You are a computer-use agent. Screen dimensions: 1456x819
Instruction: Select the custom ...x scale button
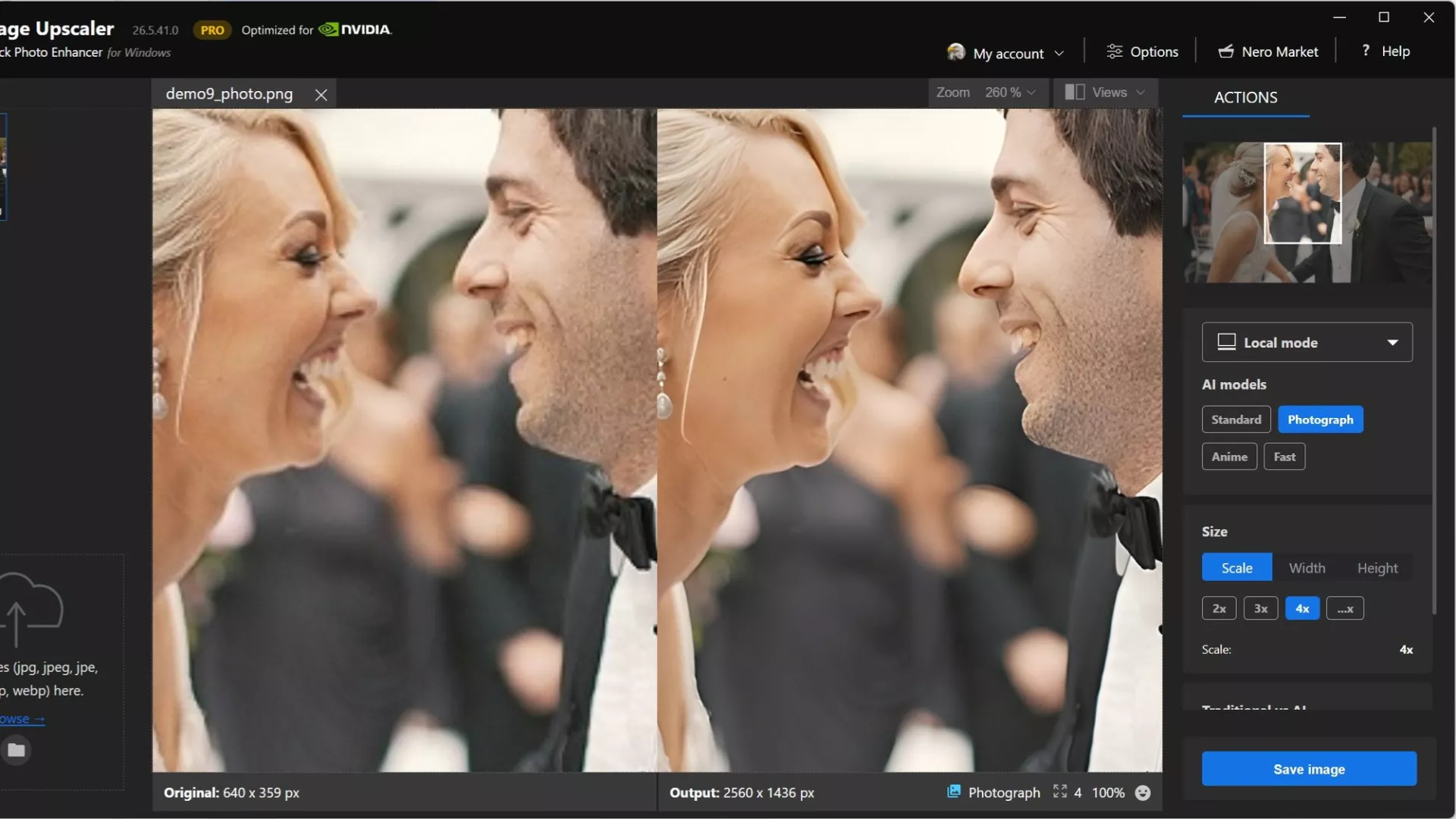coord(1345,608)
